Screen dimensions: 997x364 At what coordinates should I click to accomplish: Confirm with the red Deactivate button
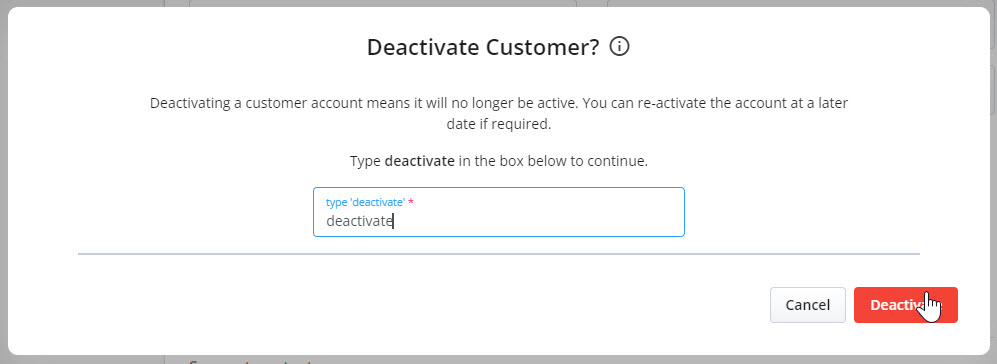click(x=905, y=305)
